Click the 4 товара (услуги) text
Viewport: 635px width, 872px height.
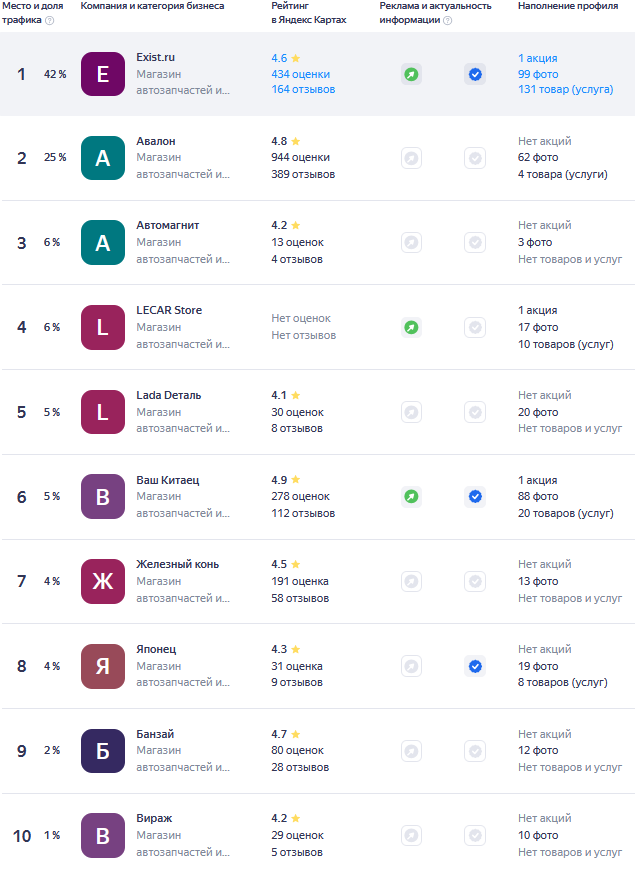(x=563, y=174)
